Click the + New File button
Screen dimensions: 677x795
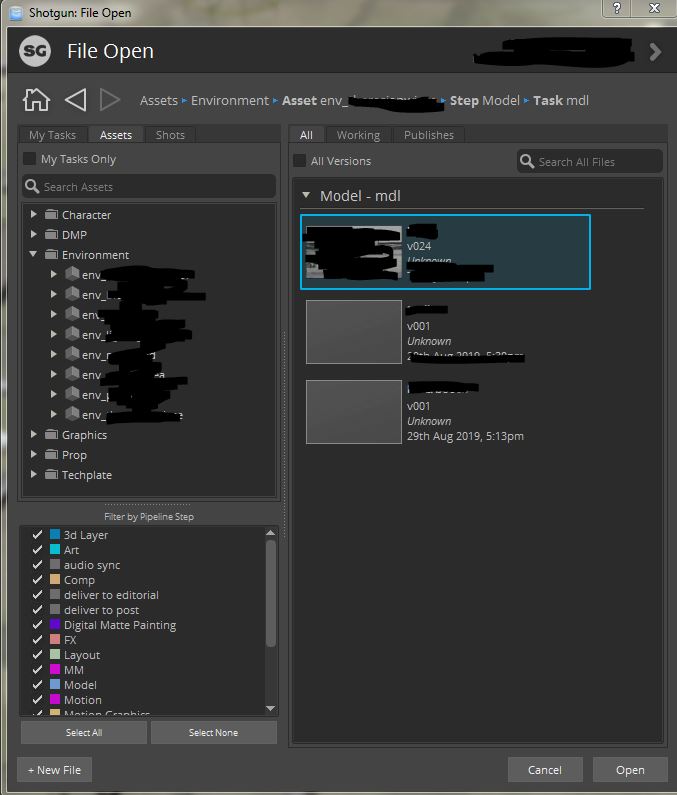54,770
